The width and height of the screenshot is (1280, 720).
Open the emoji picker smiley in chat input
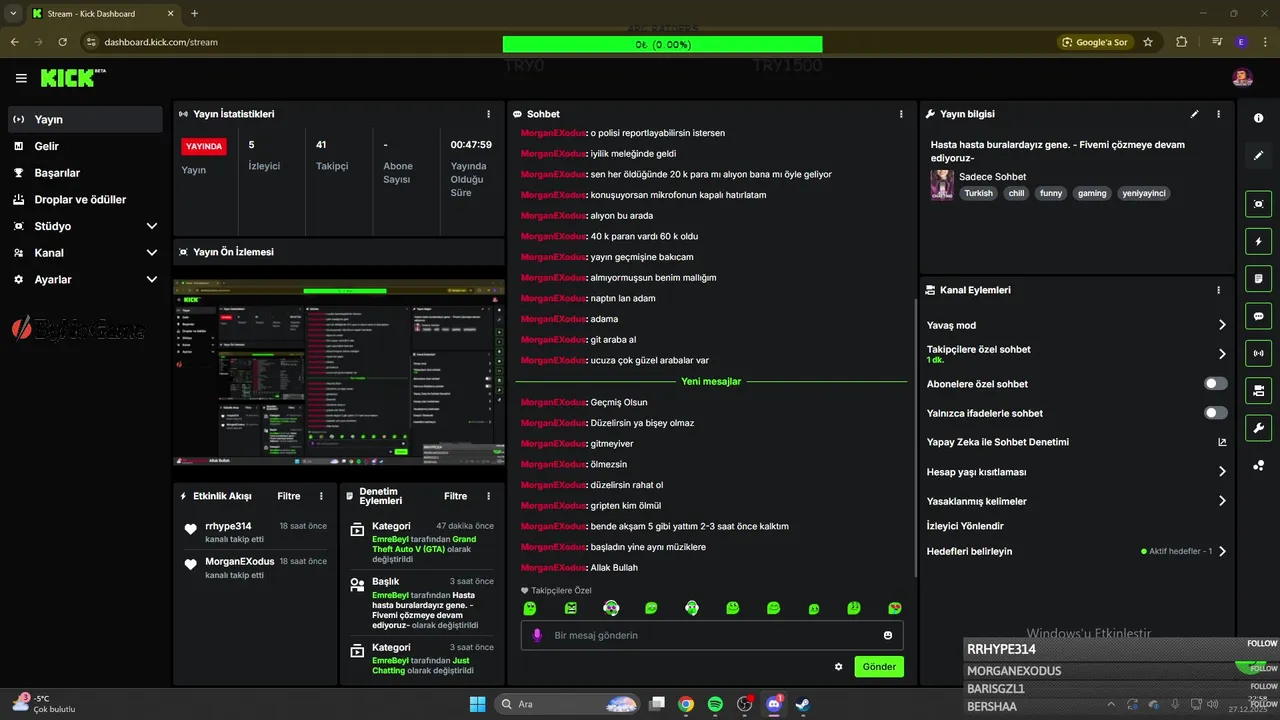click(888, 635)
